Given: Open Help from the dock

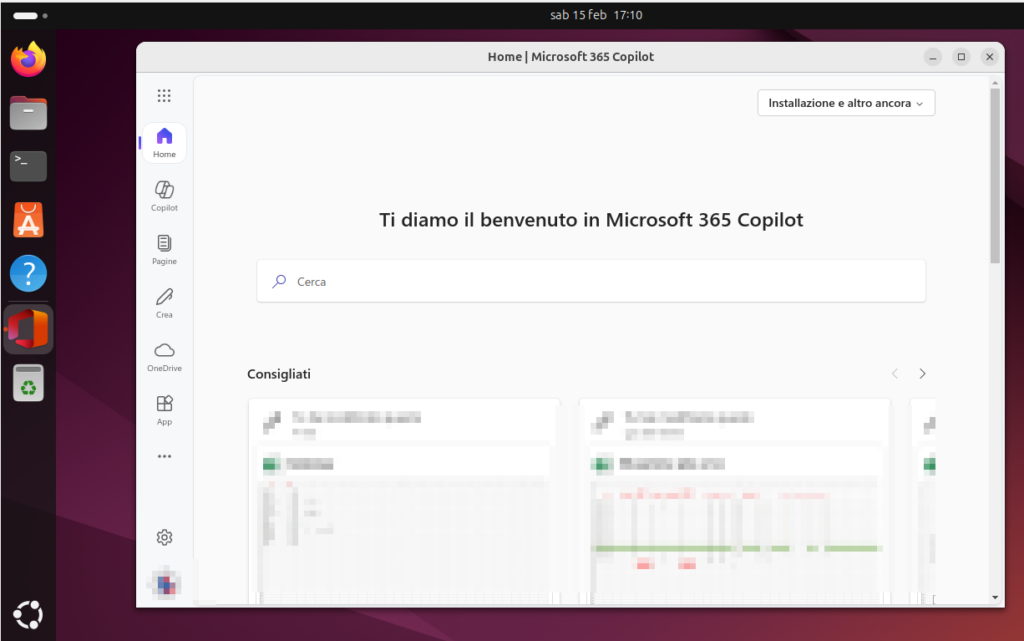Looking at the screenshot, I should click(x=28, y=274).
